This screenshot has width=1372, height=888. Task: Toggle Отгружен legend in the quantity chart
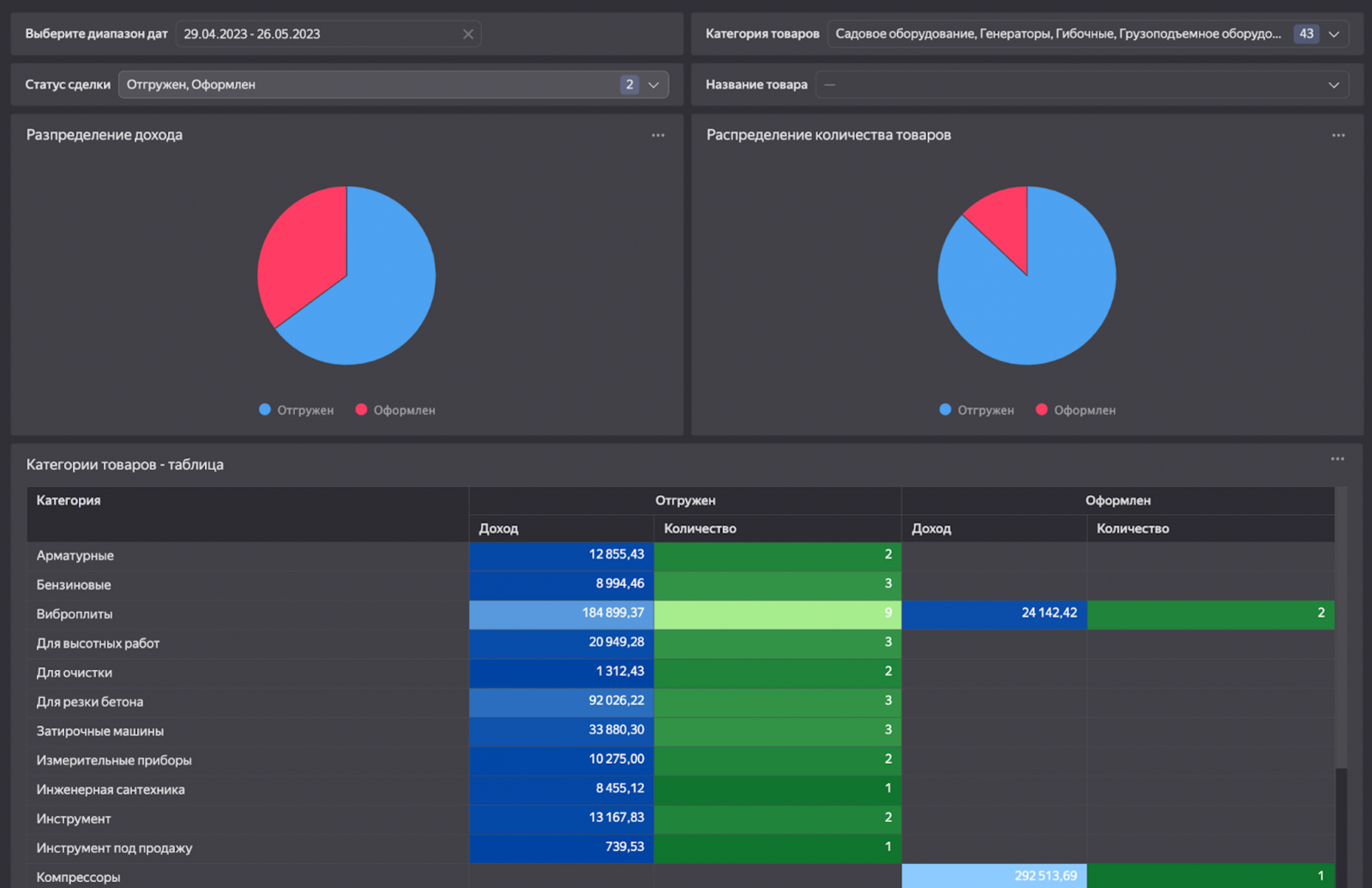click(x=977, y=410)
